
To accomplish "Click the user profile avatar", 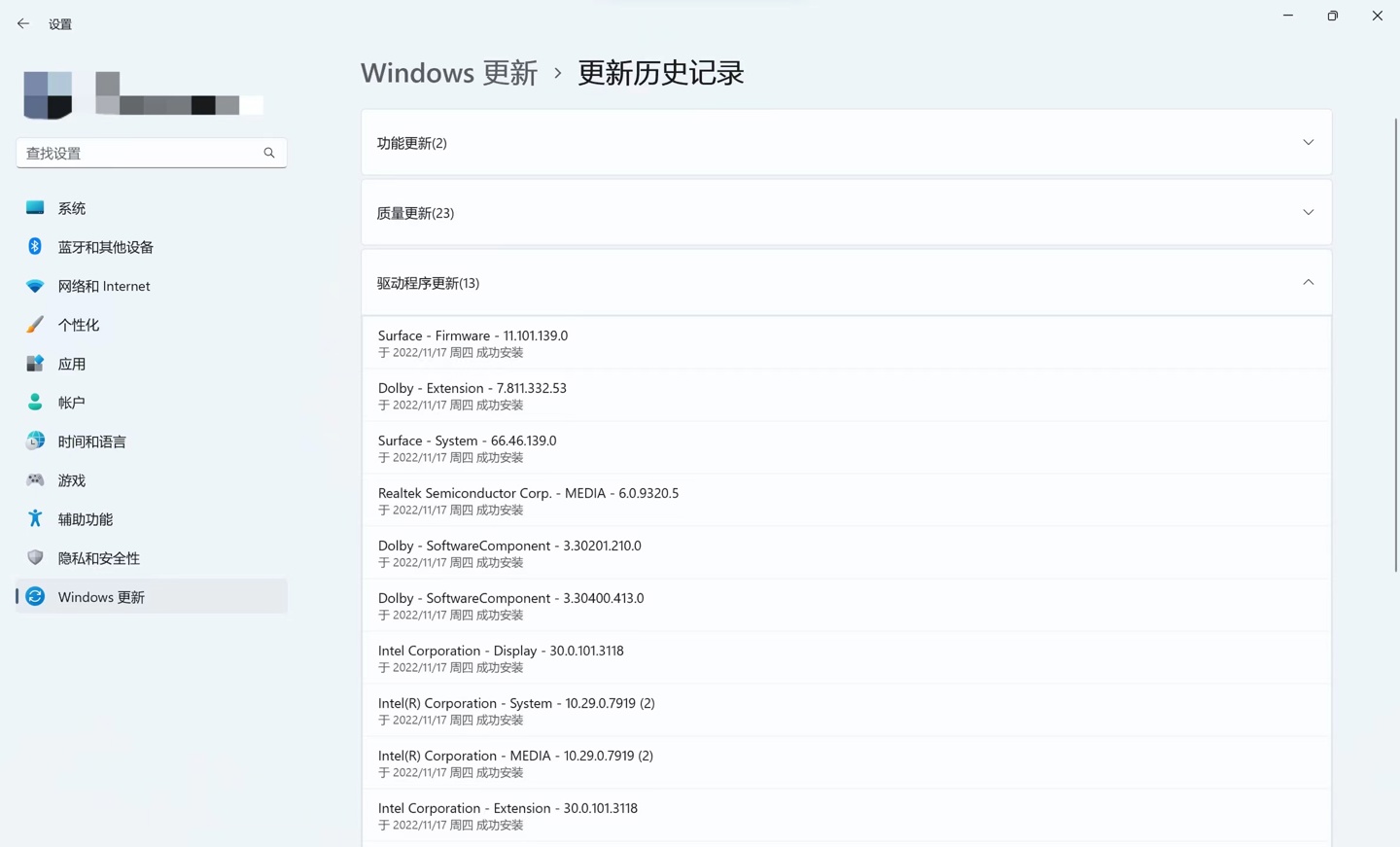I will pos(48,94).
